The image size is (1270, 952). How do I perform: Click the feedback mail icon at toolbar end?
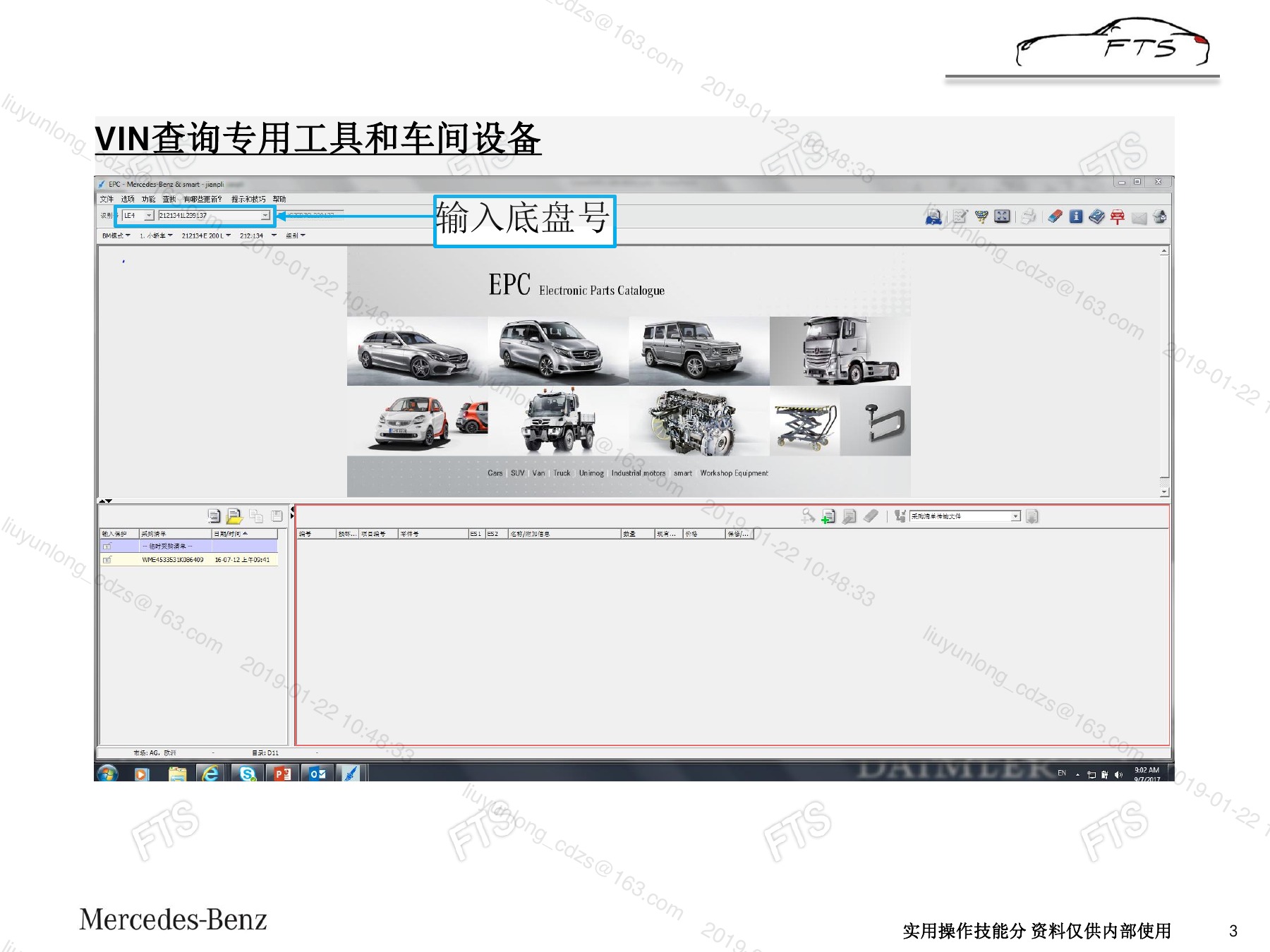pos(1159,216)
